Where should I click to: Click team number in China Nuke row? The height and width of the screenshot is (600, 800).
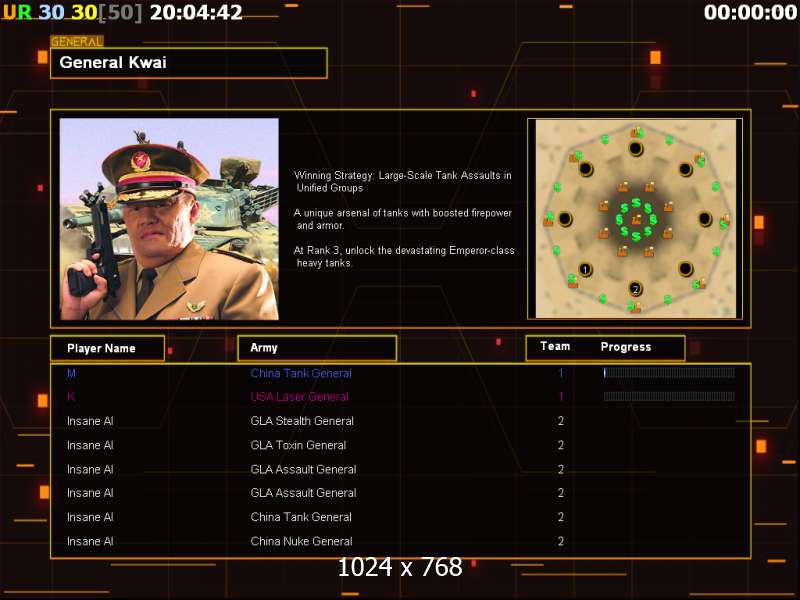561,541
